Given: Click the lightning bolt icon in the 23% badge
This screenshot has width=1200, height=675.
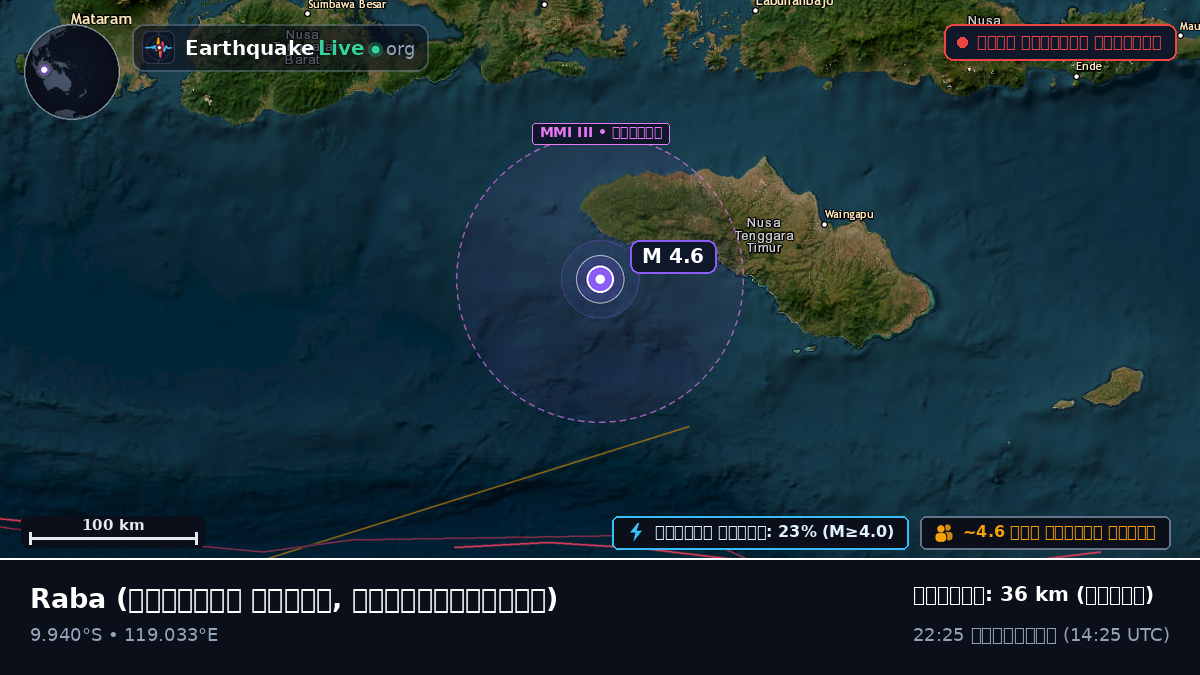Looking at the screenshot, I should [x=635, y=532].
